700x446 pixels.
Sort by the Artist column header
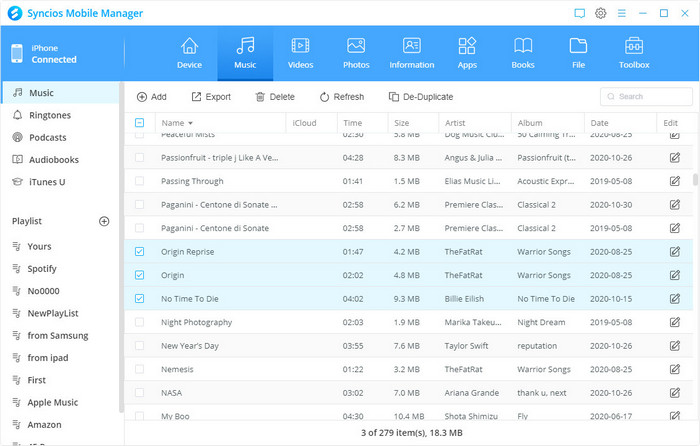pyautogui.click(x=475, y=123)
